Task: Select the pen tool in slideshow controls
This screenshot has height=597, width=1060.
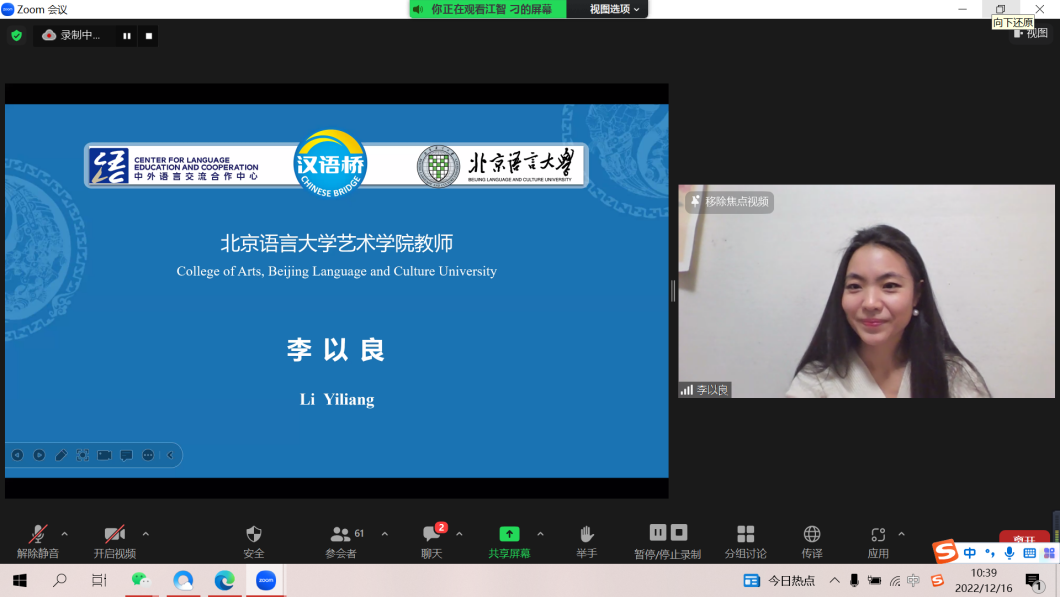Action: coord(61,455)
